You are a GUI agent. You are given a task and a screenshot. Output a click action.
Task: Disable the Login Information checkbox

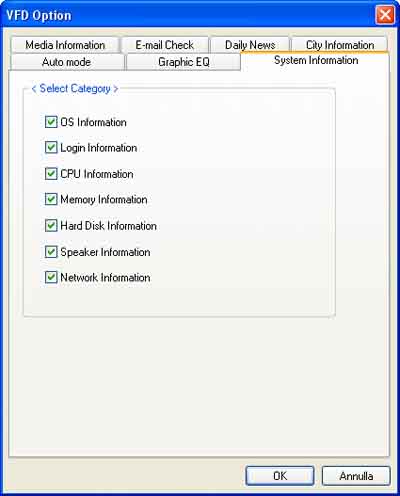click(x=51, y=148)
